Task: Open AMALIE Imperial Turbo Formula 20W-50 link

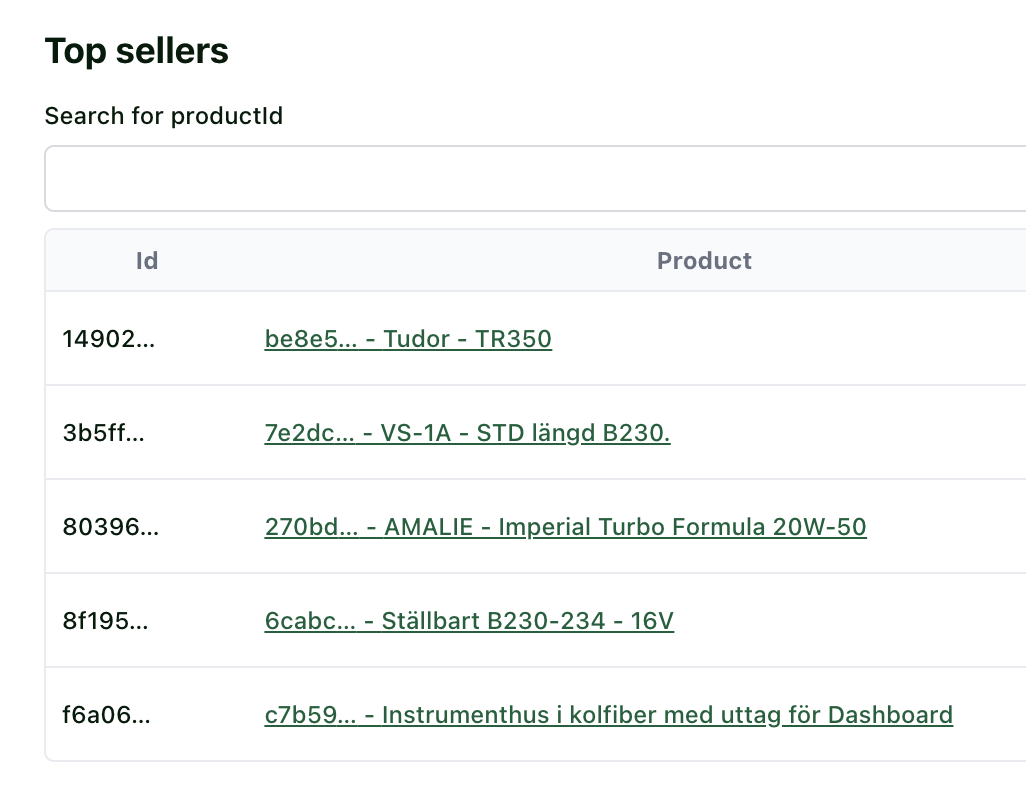Action: click(565, 527)
